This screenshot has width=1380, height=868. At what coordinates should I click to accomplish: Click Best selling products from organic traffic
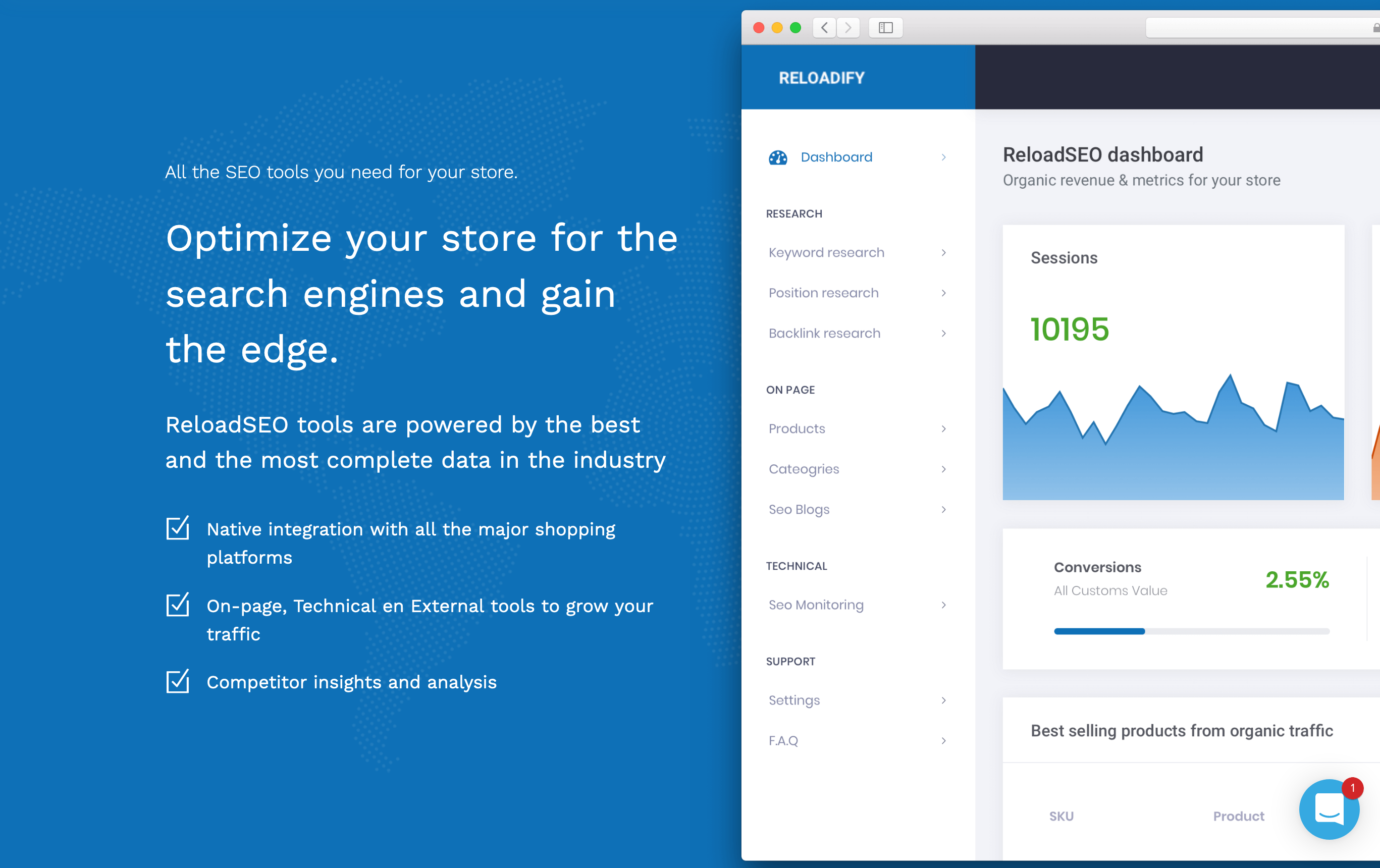coord(1182,731)
